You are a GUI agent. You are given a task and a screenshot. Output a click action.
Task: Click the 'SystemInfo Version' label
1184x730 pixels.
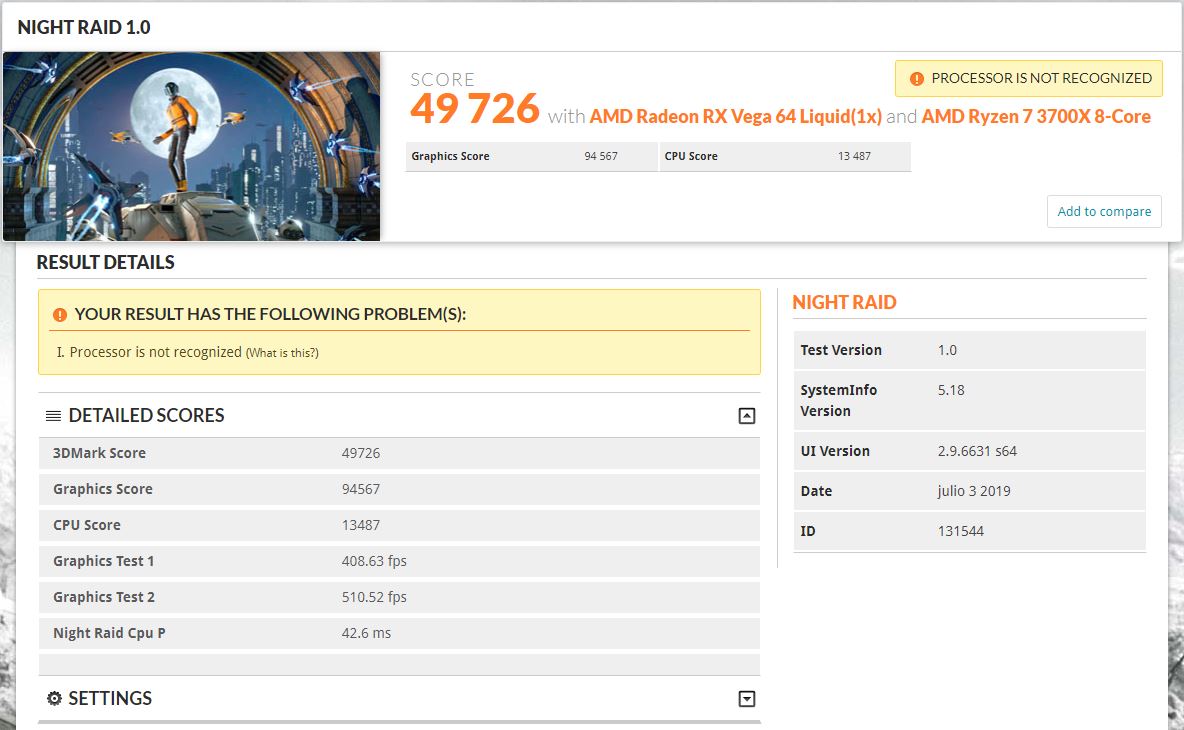(838, 401)
